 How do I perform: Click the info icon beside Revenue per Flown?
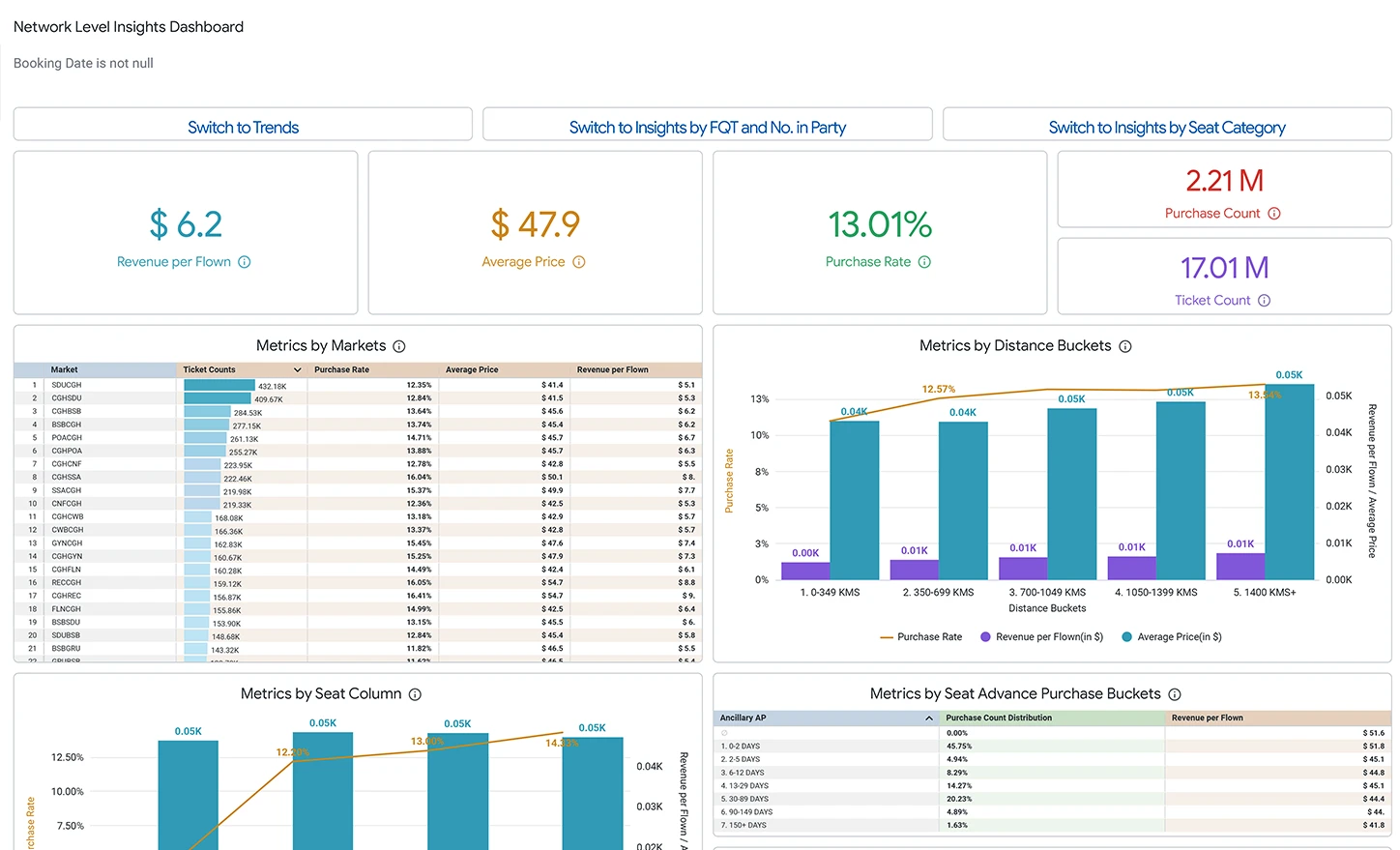[245, 262]
